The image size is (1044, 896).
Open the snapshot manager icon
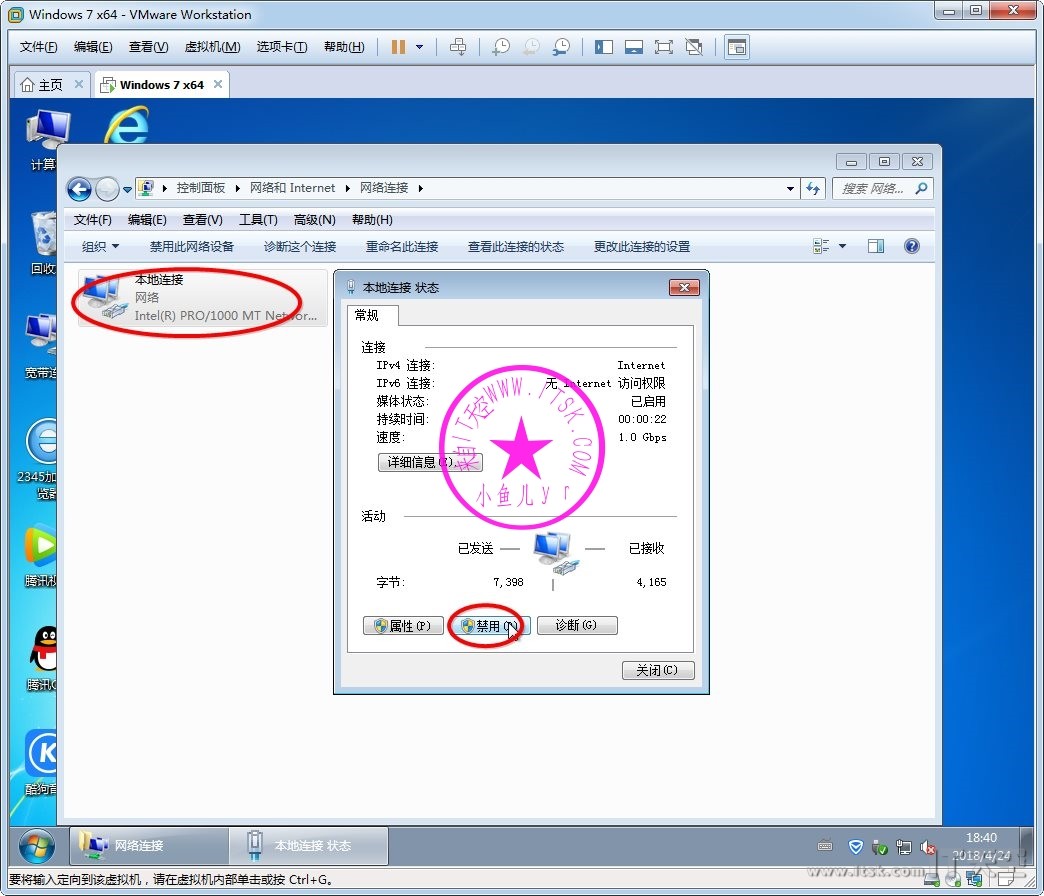(562, 47)
